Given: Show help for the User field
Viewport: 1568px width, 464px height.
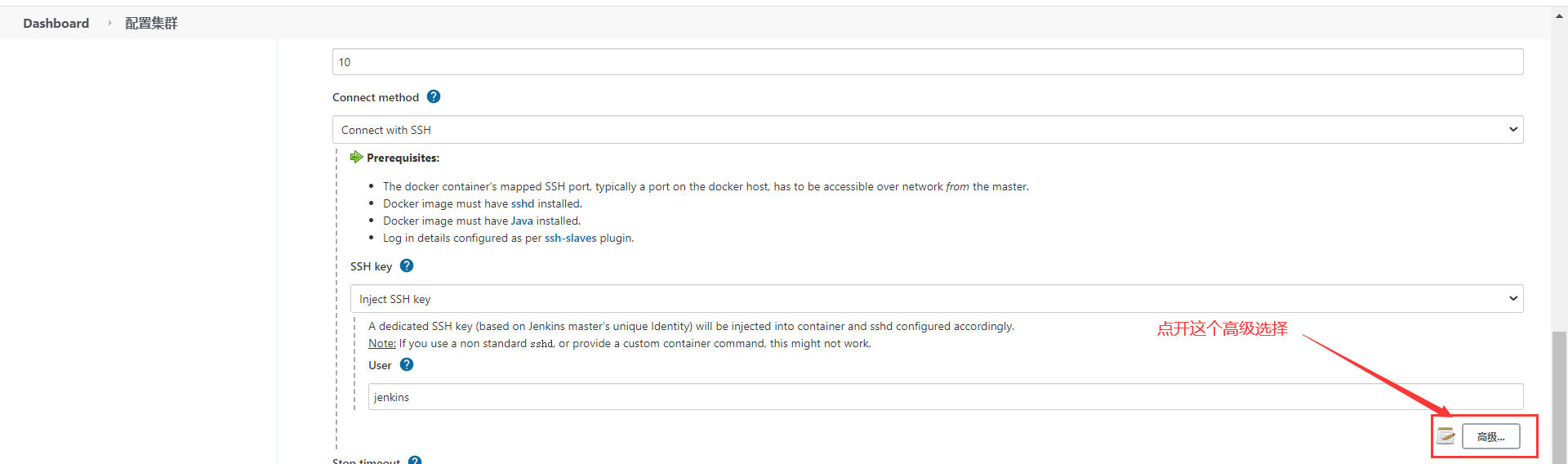Looking at the screenshot, I should [x=407, y=364].
